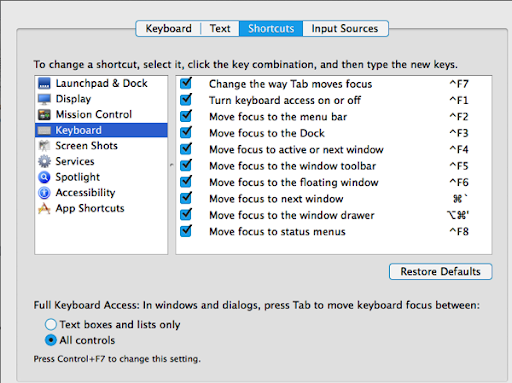Select Launchpad & Dock category

[x=101, y=83]
